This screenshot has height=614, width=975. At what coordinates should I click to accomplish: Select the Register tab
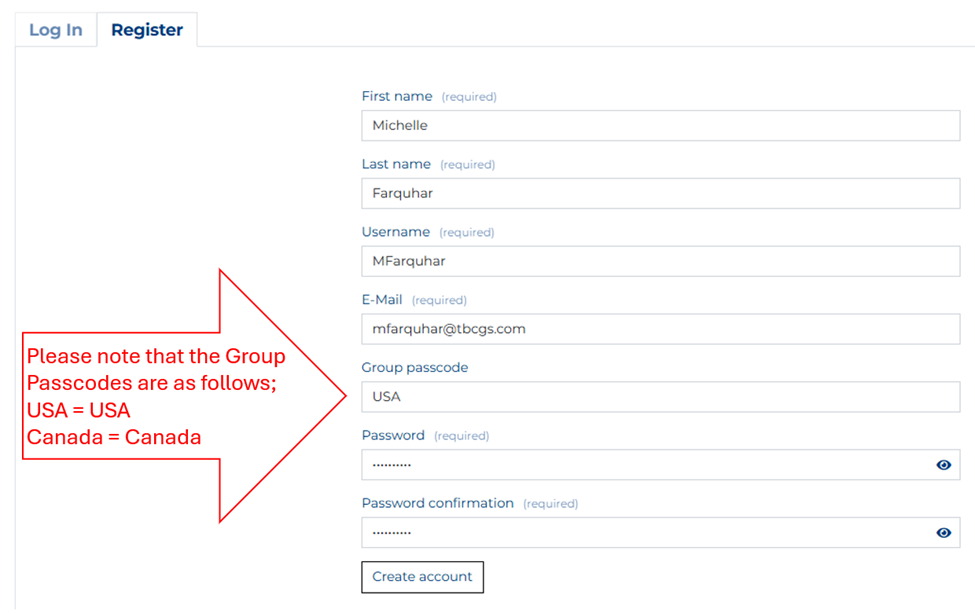(147, 30)
